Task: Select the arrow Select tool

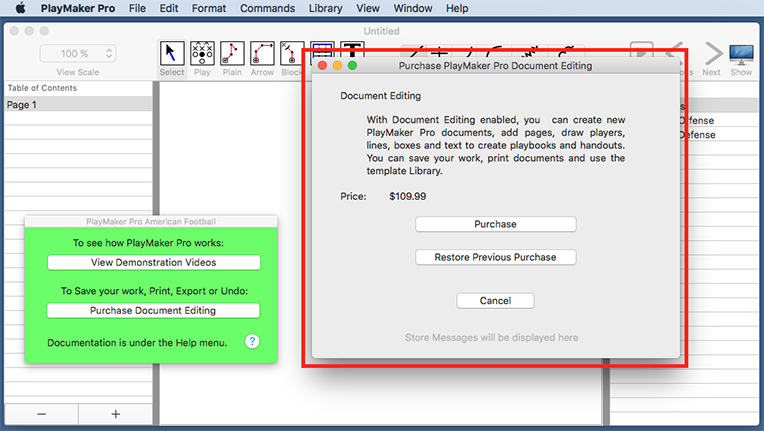Action: tap(172, 54)
